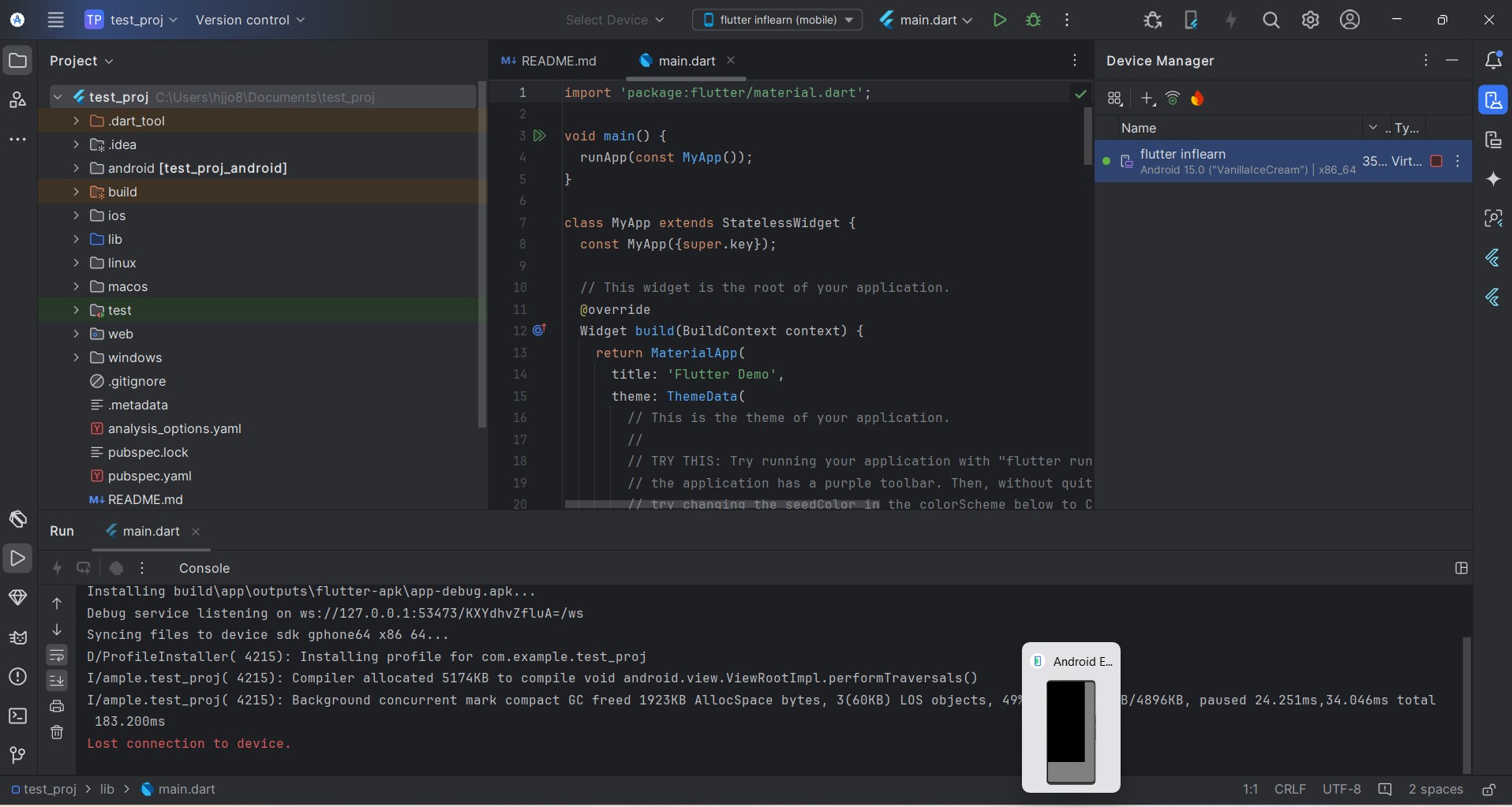Toggle console layout split icon
This screenshot has width=1512, height=807.
coord(1461,568)
